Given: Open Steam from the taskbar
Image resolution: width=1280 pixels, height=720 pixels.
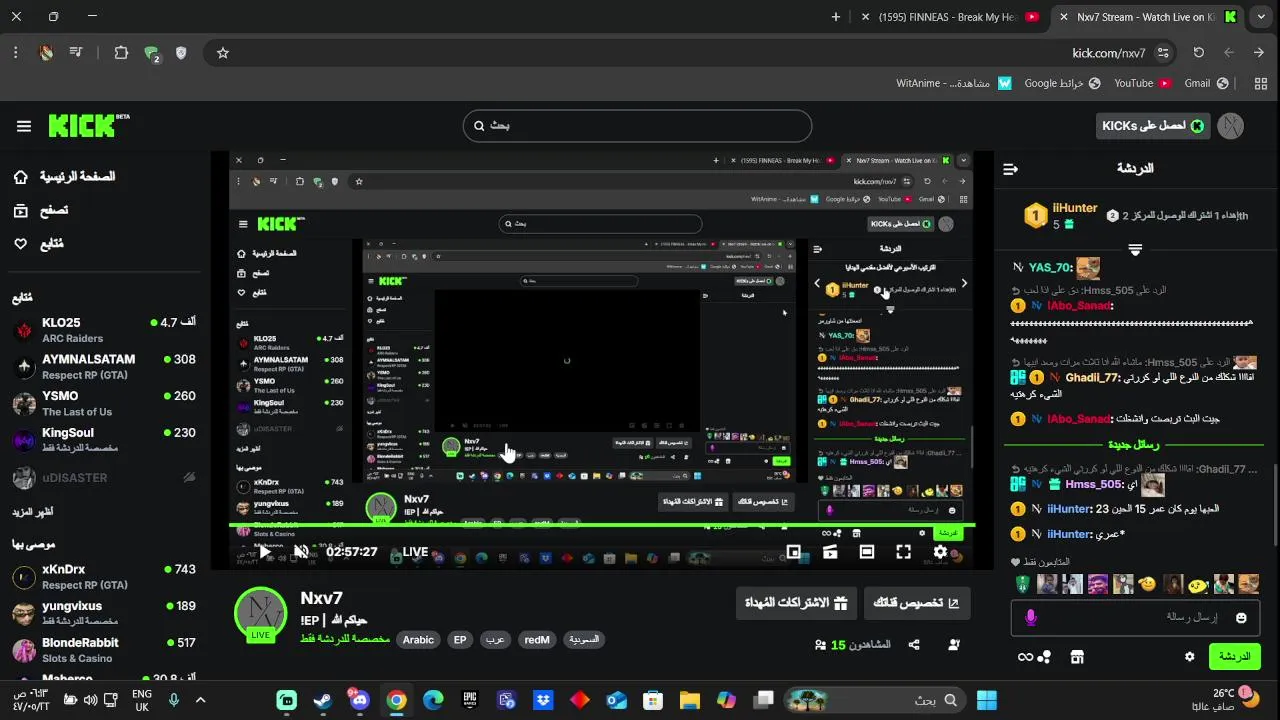Looking at the screenshot, I should point(323,700).
